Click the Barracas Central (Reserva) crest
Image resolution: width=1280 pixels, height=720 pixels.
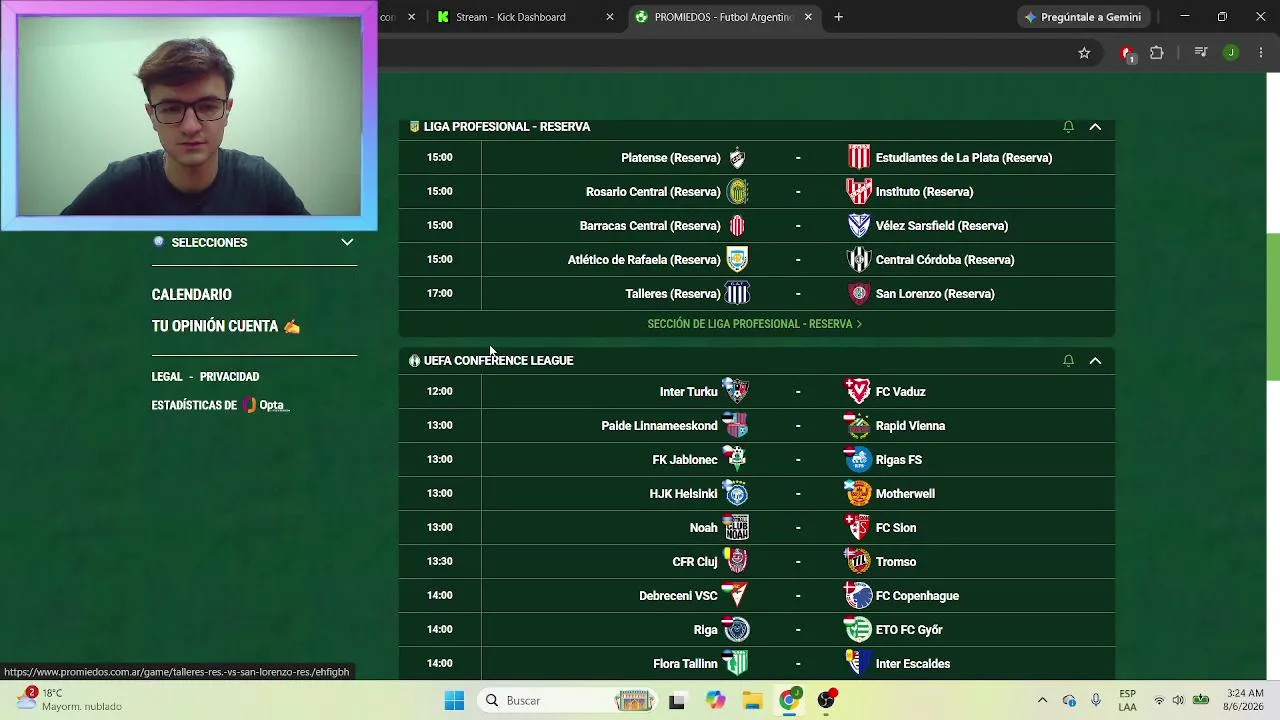(x=737, y=226)
